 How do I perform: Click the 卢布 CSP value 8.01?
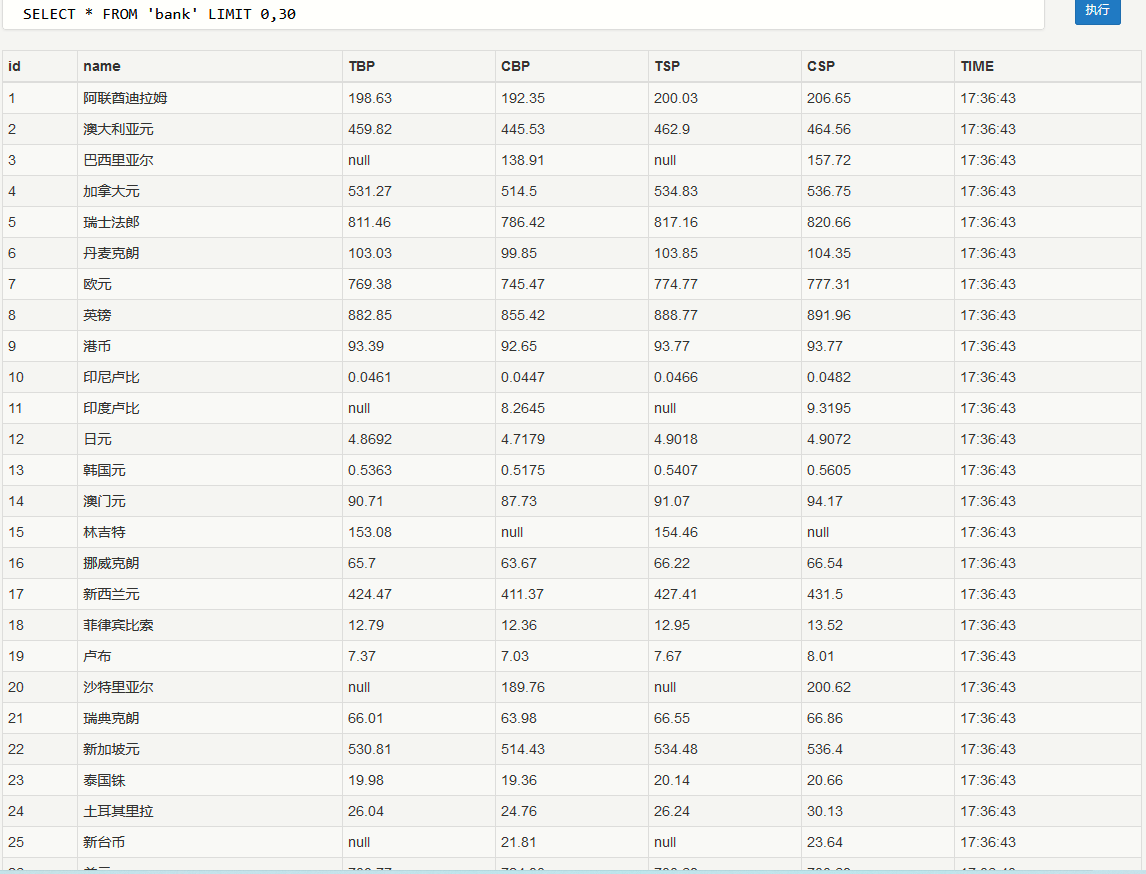point(820,656)
